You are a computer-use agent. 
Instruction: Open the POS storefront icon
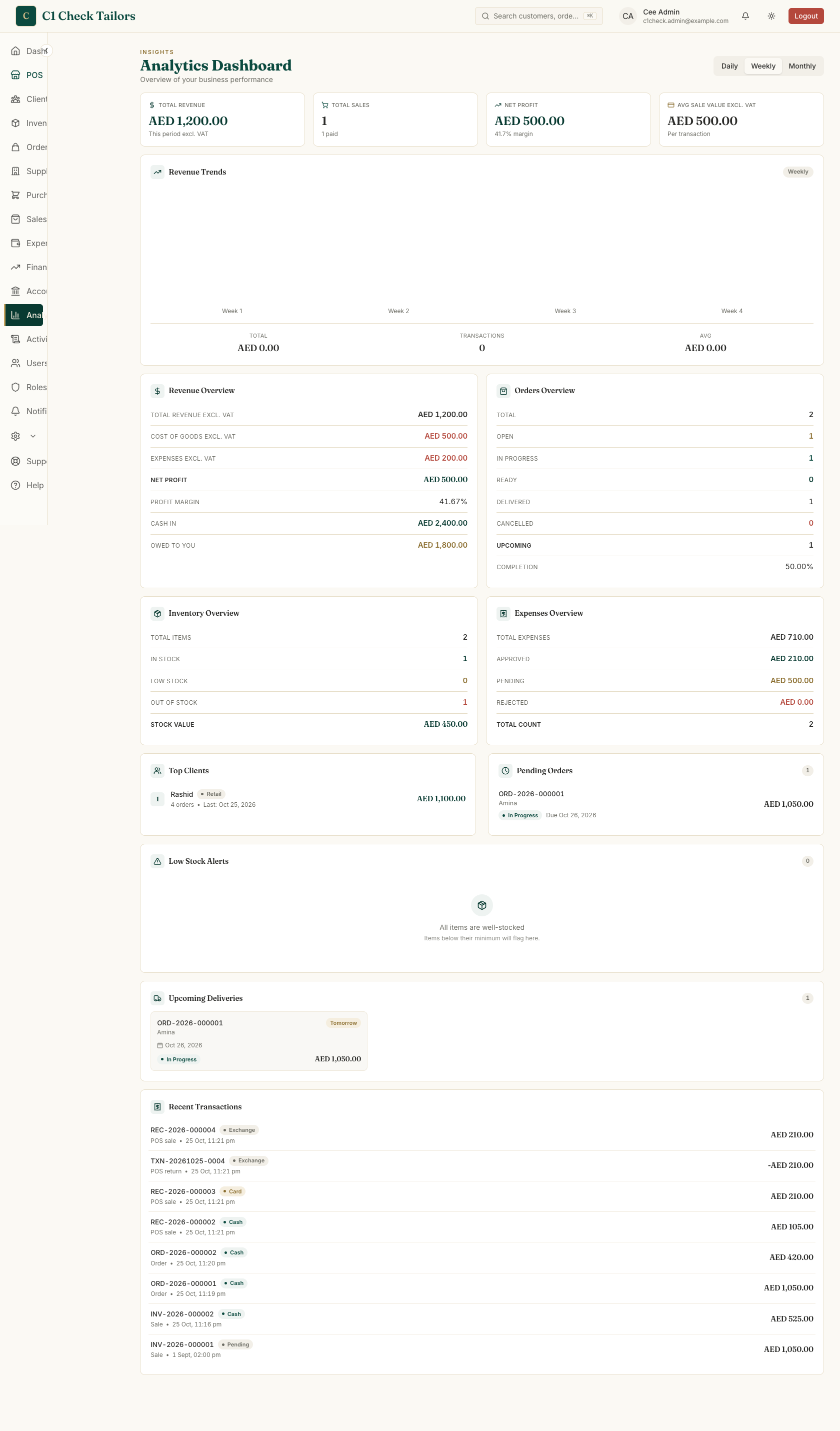point(15,75)
